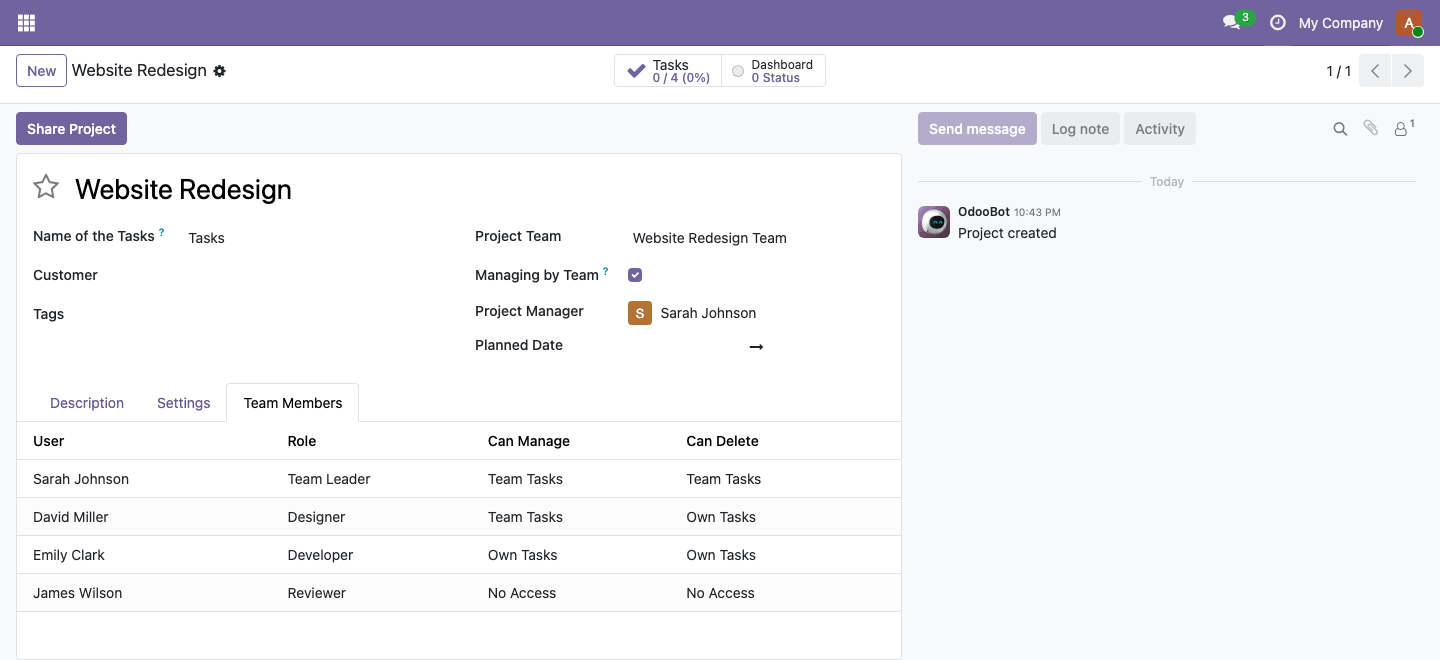This screenshot has height=660, width=1440.
Task: Go to next record arrow
Action: [x=1407, y=71]
